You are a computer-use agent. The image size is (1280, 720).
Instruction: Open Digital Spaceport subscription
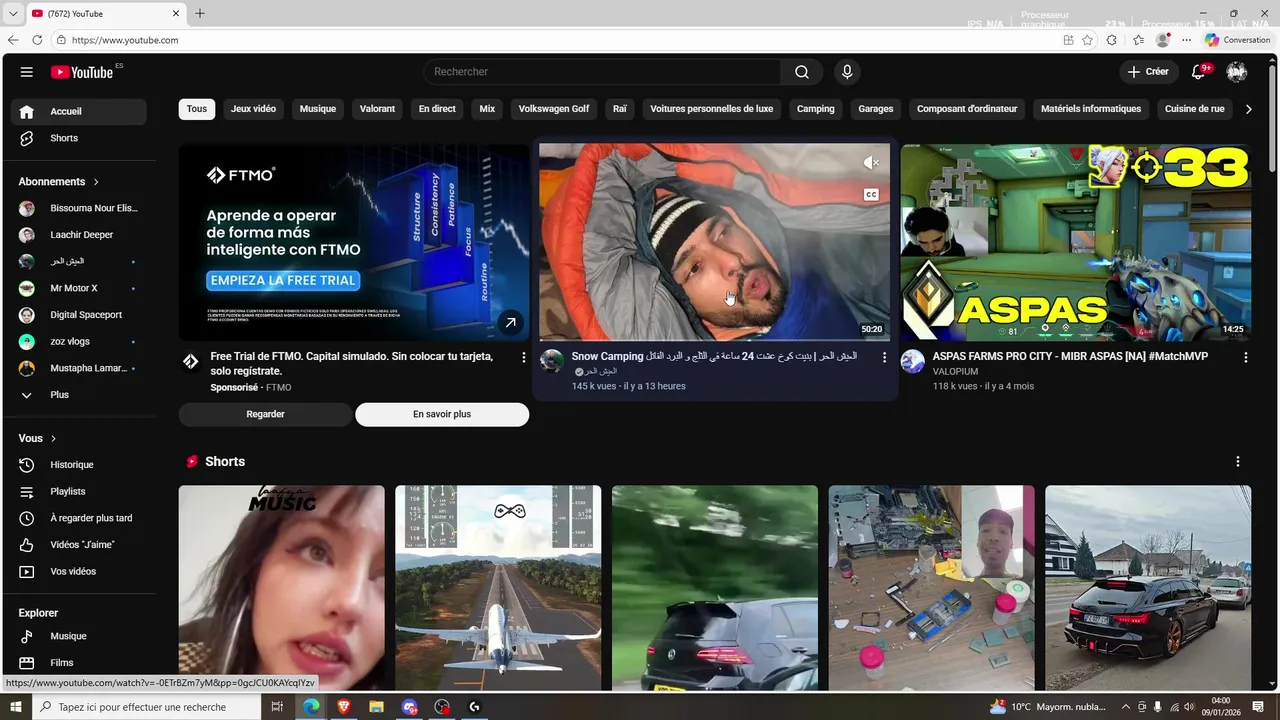coord(79,315)
